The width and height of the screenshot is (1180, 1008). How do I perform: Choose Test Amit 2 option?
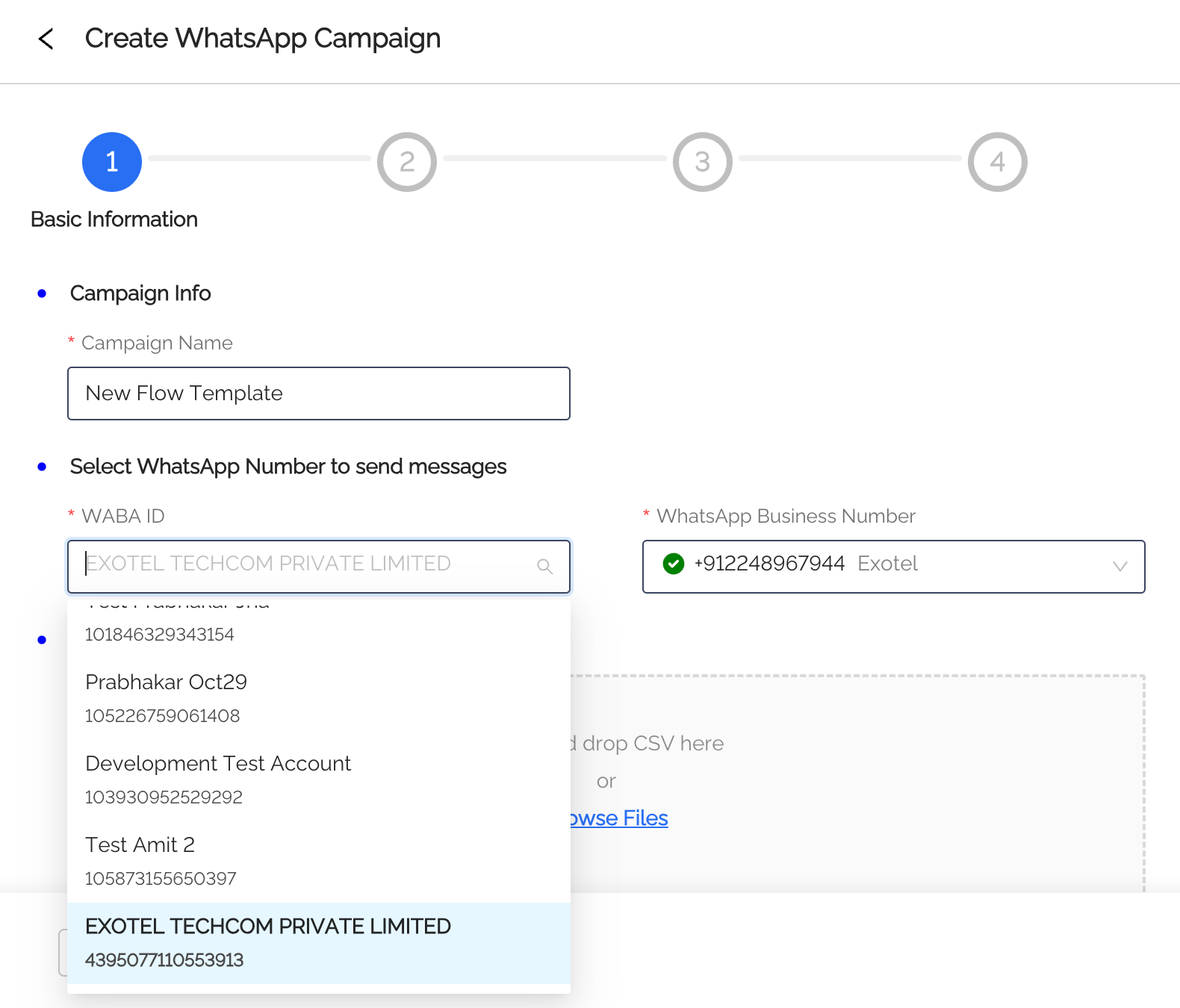pos(319,862)
